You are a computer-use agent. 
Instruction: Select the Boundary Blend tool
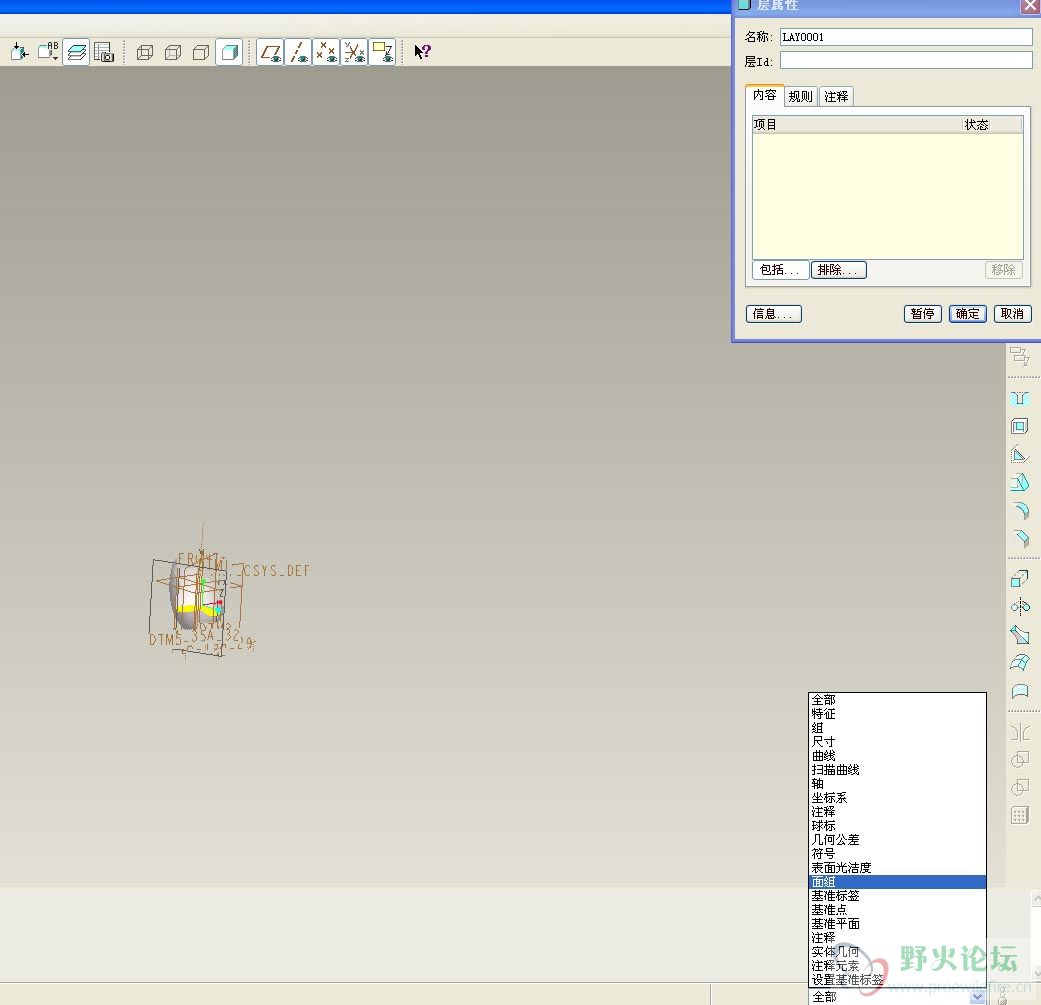pyautogui.click(x=1020, y=663)
